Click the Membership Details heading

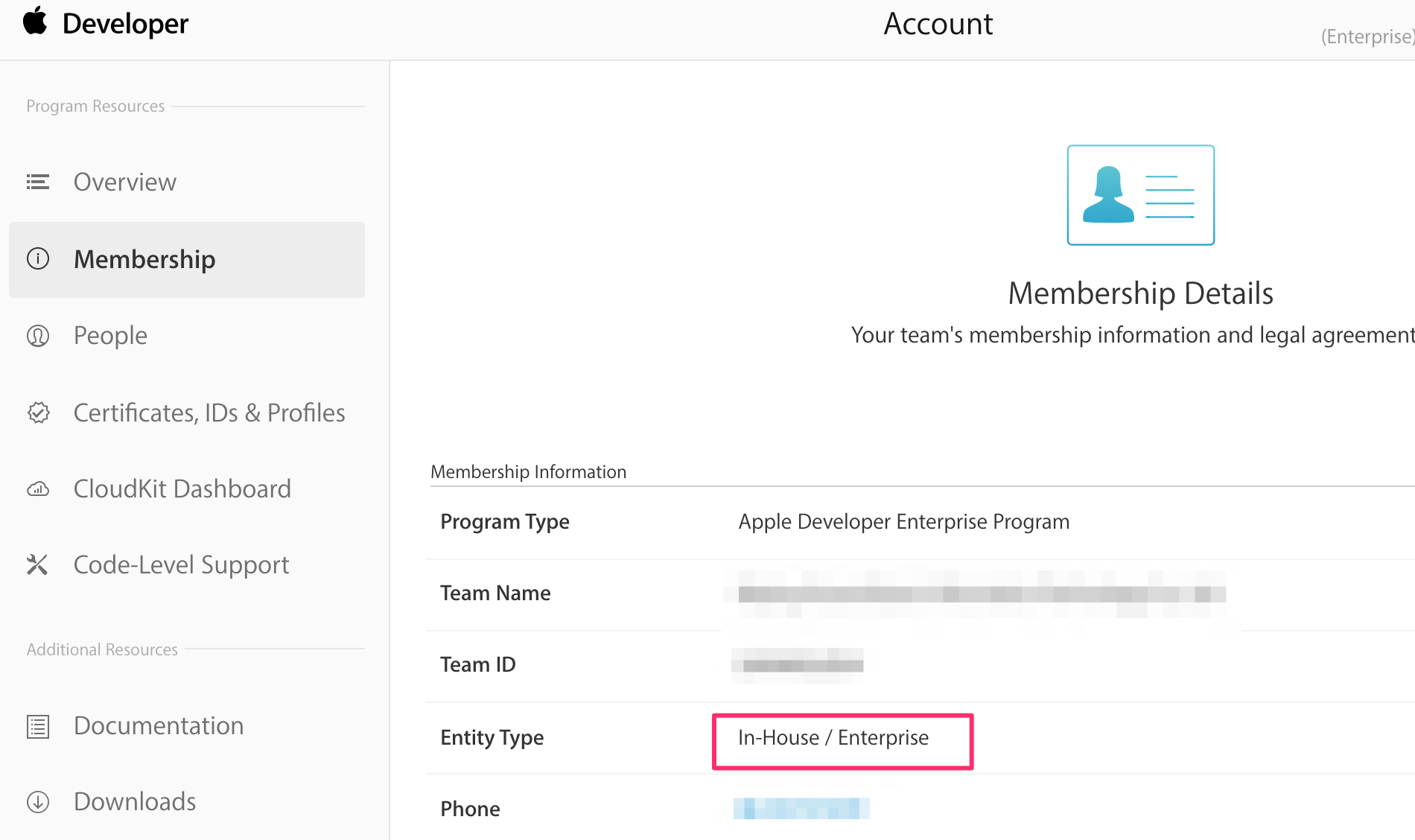pyautogui.click(x=1140, y=293)
